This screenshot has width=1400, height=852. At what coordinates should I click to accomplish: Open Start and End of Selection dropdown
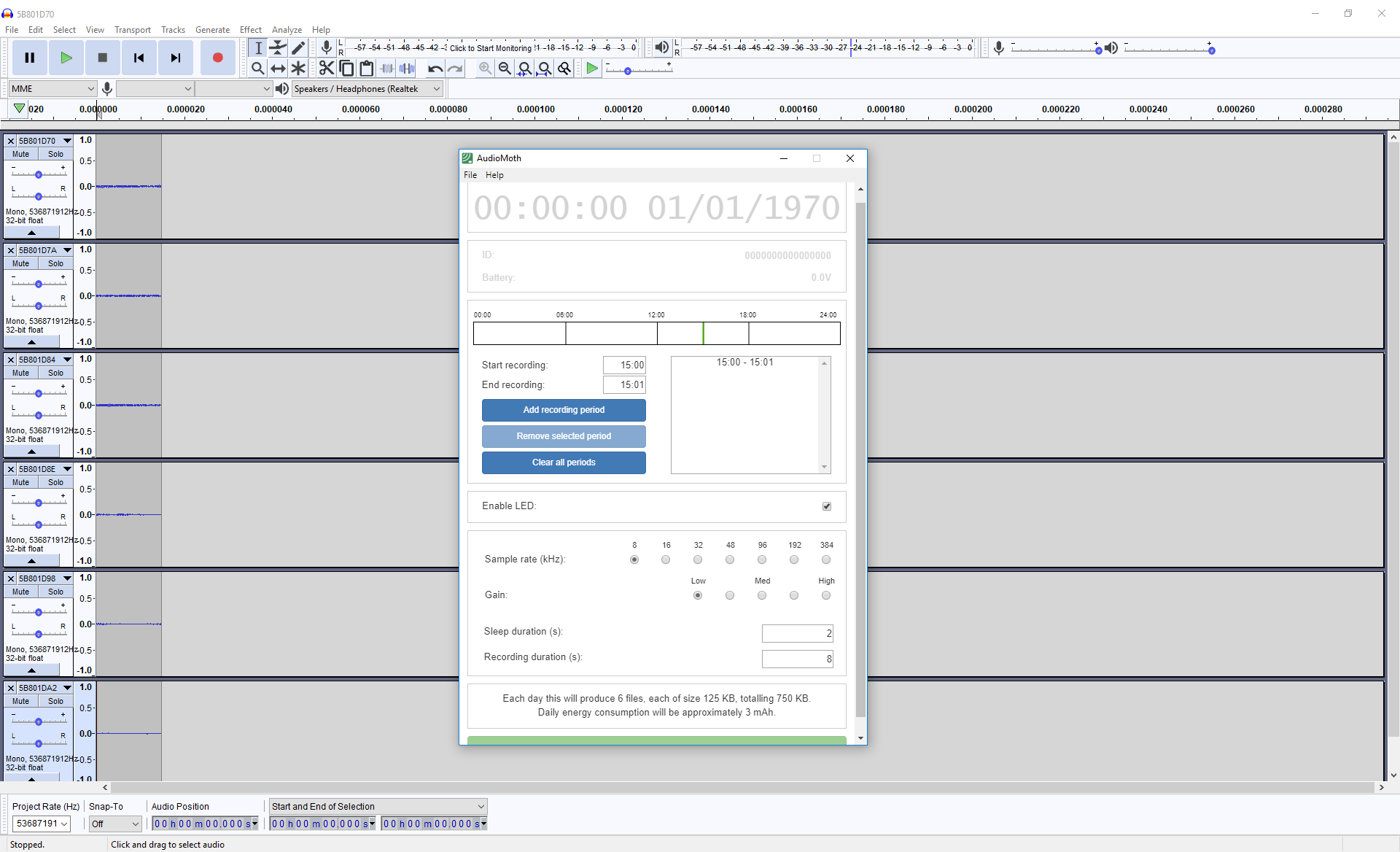tap(378, 806)
